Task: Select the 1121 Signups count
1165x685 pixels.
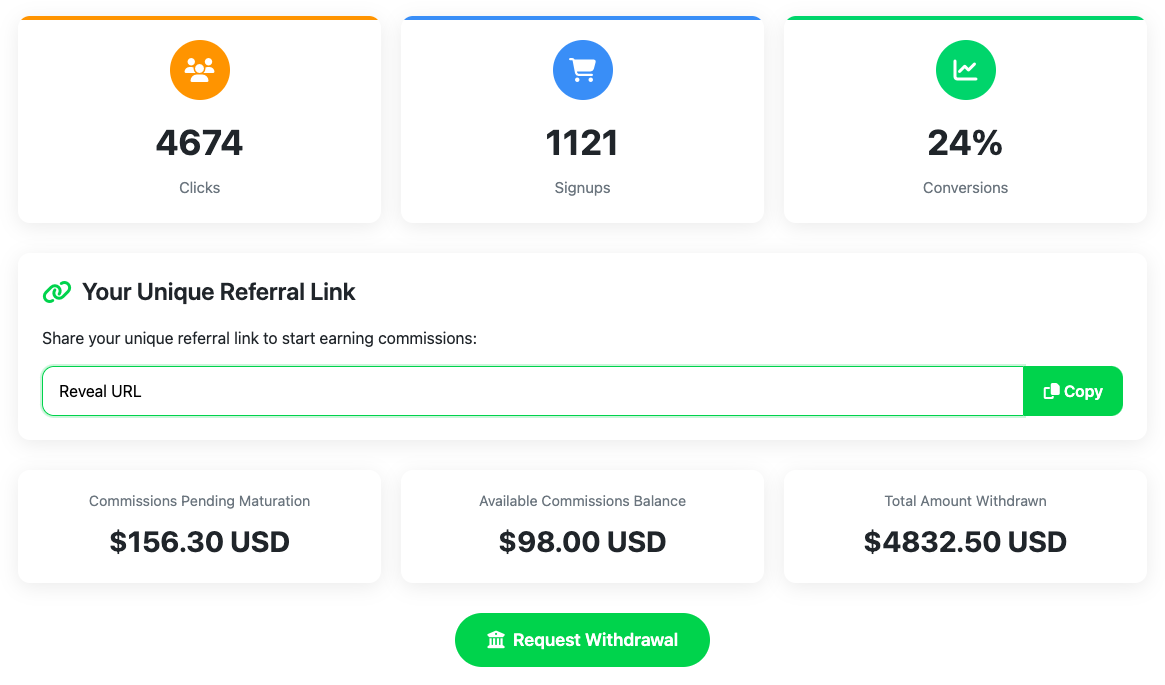Action: (x=582, y=142)
